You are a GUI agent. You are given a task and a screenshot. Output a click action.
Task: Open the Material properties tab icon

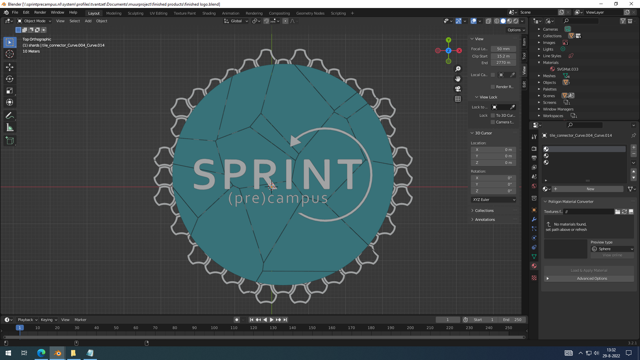(x=534, y=266)
